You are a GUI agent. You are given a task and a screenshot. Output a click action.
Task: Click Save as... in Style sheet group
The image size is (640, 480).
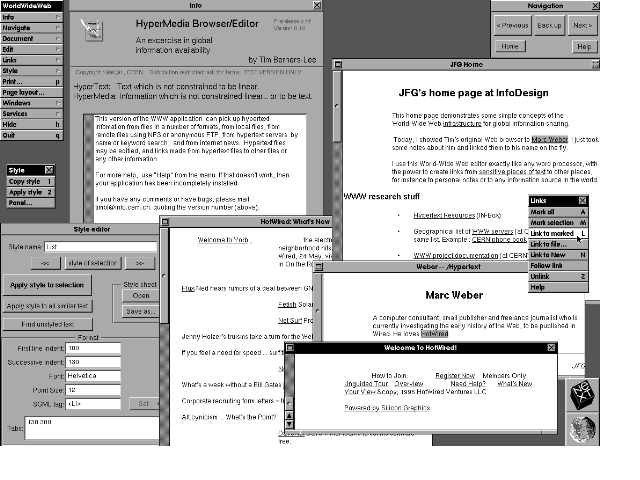click(x=141, y=311)
